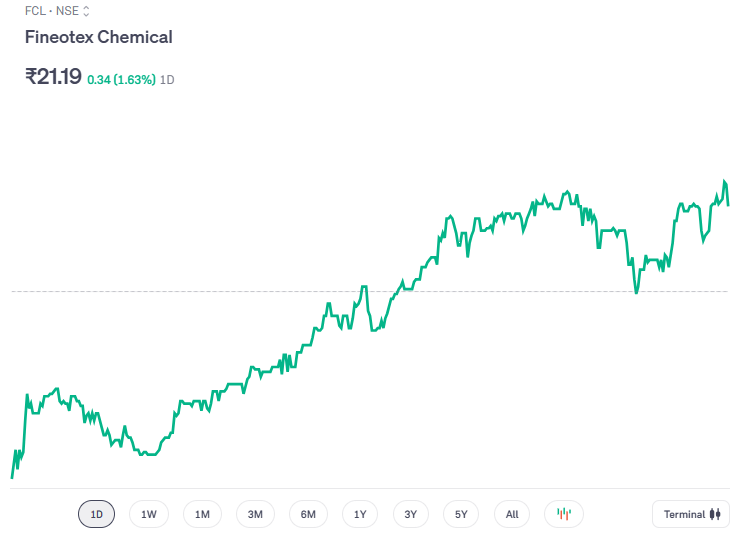The width and height of the screenshot is (755, 549).
Task: Click the Fineotex Chemical stock name
Action: coord(98,37)
